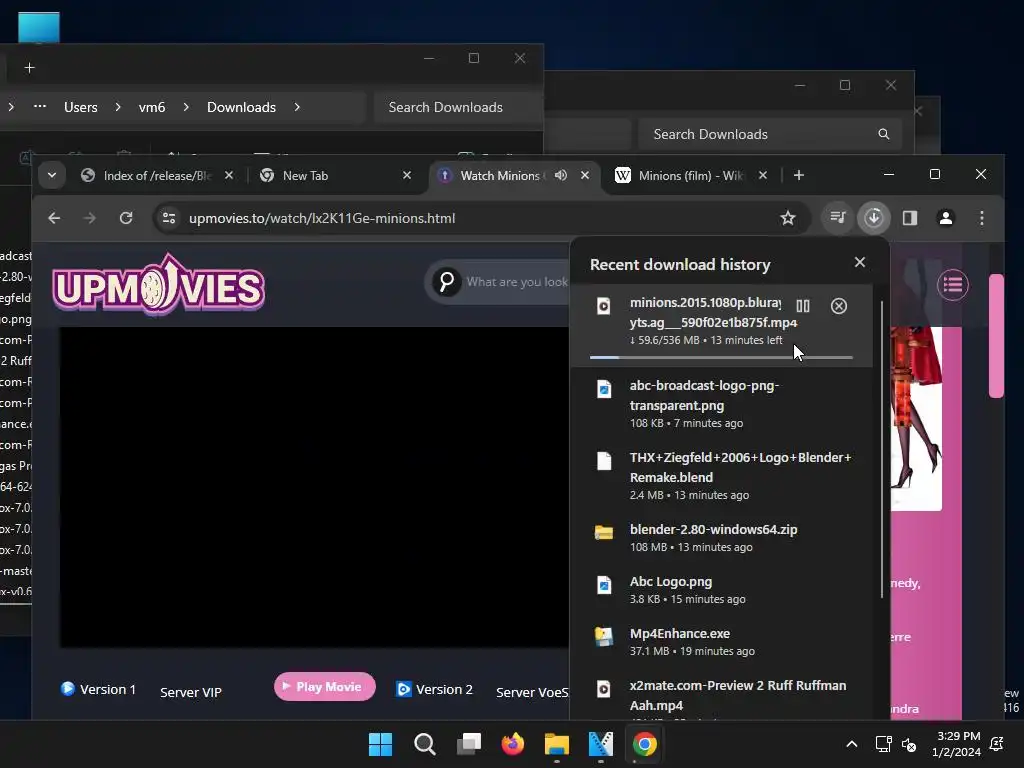The image size is (1024, 768).
Task: Open Chrome profile avatar
Action: (x=946, y=218)
